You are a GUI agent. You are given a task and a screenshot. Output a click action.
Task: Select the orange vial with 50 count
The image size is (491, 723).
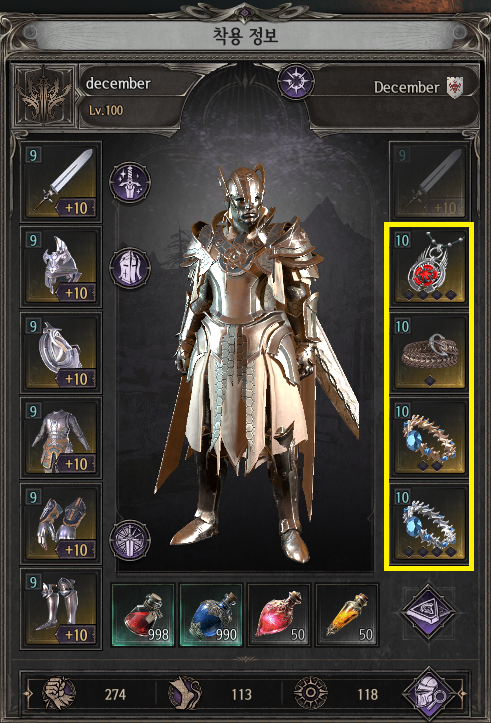[x=347, y=615]
